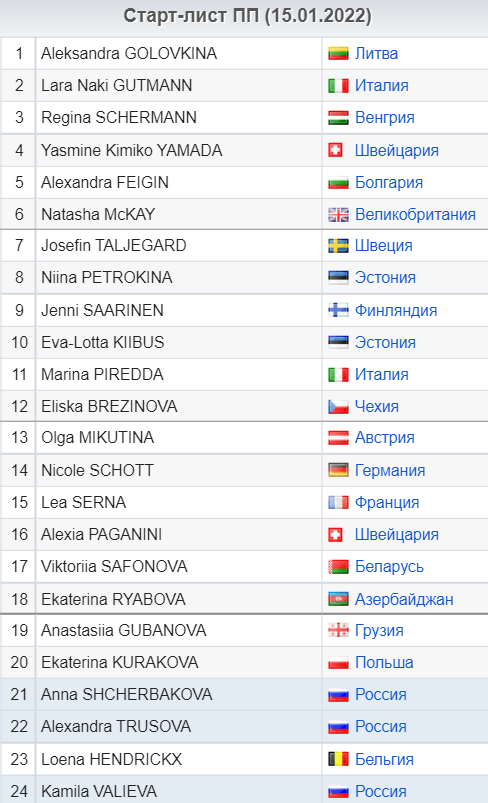Open Швейцария link in Yasmine Kimiko YAMADA row

(x=396, y=151)
